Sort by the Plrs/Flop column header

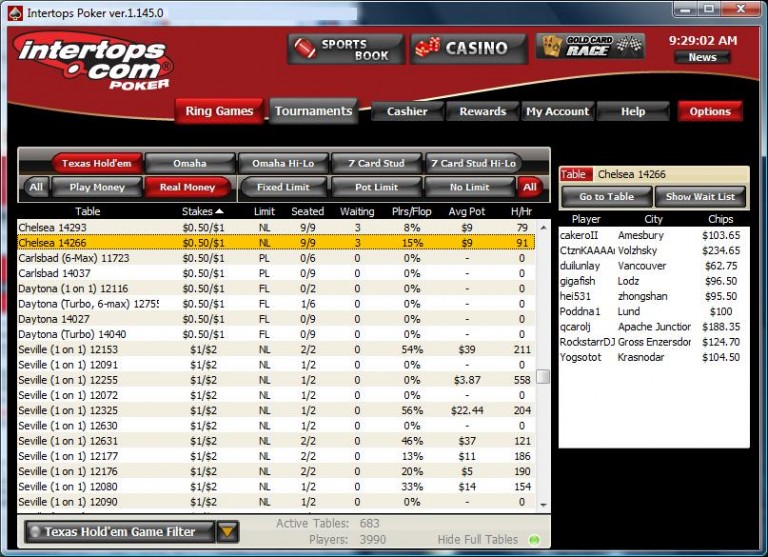click(411, 212)
